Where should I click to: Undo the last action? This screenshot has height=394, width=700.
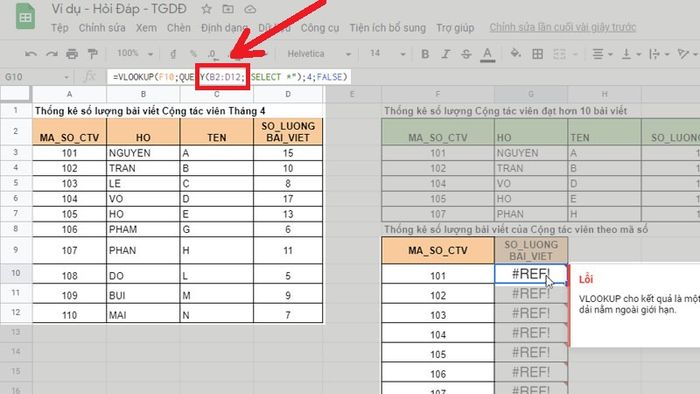[31, 54]
